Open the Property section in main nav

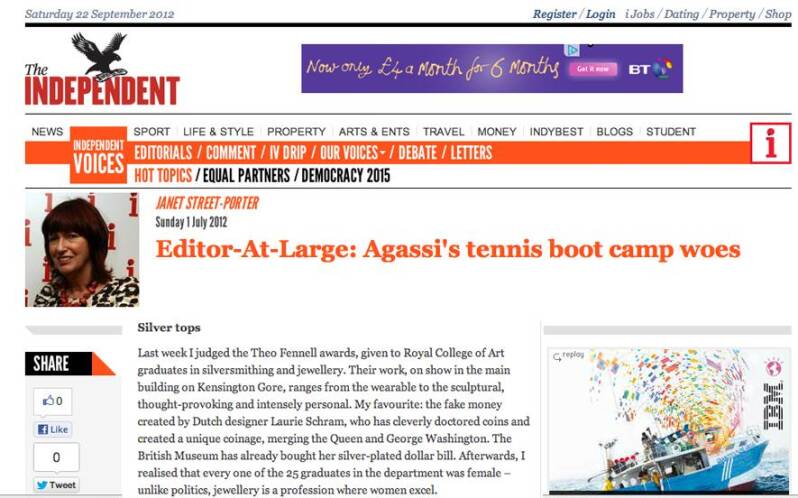click(x=296, y=132)
